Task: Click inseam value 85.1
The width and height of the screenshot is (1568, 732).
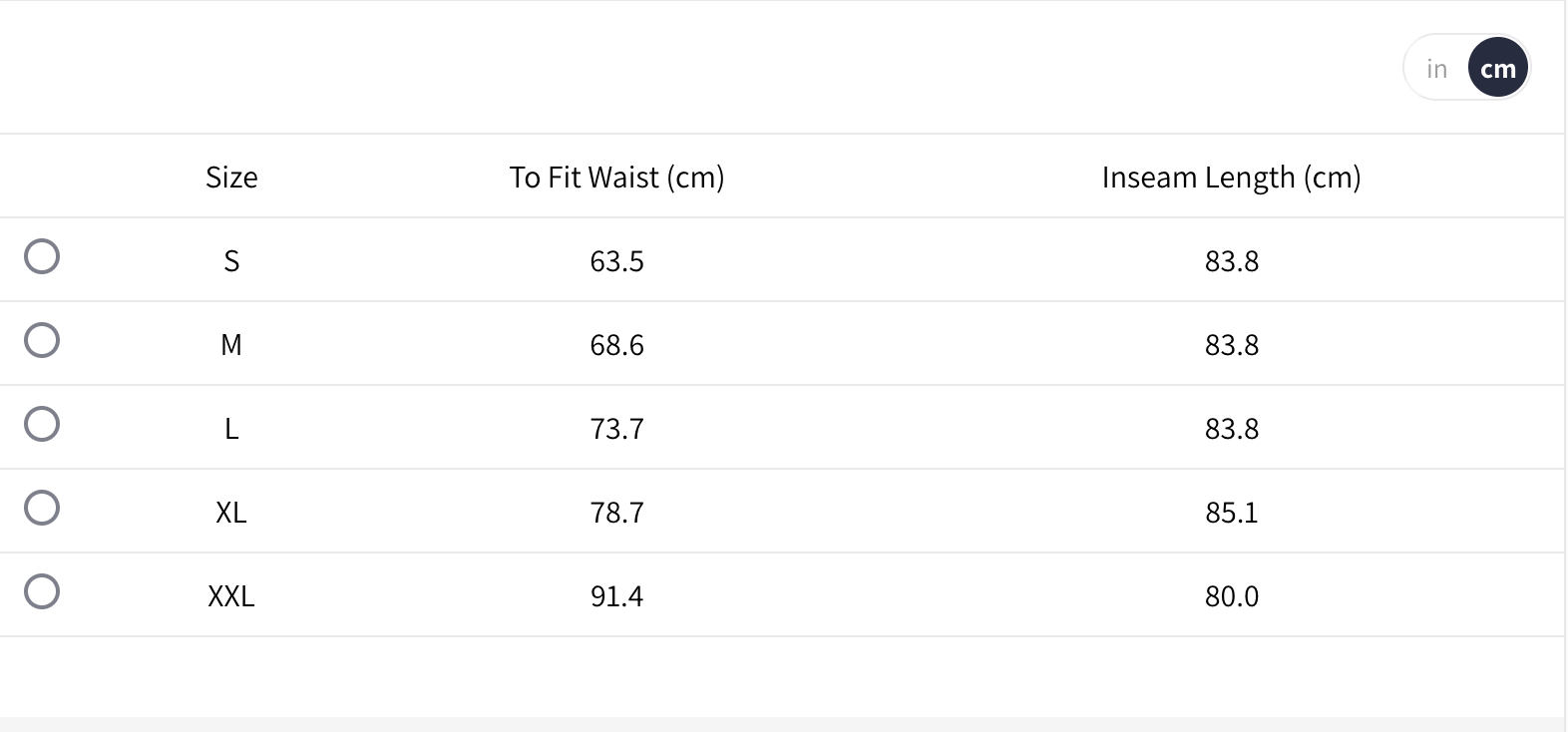Action: click(1231, 513)
